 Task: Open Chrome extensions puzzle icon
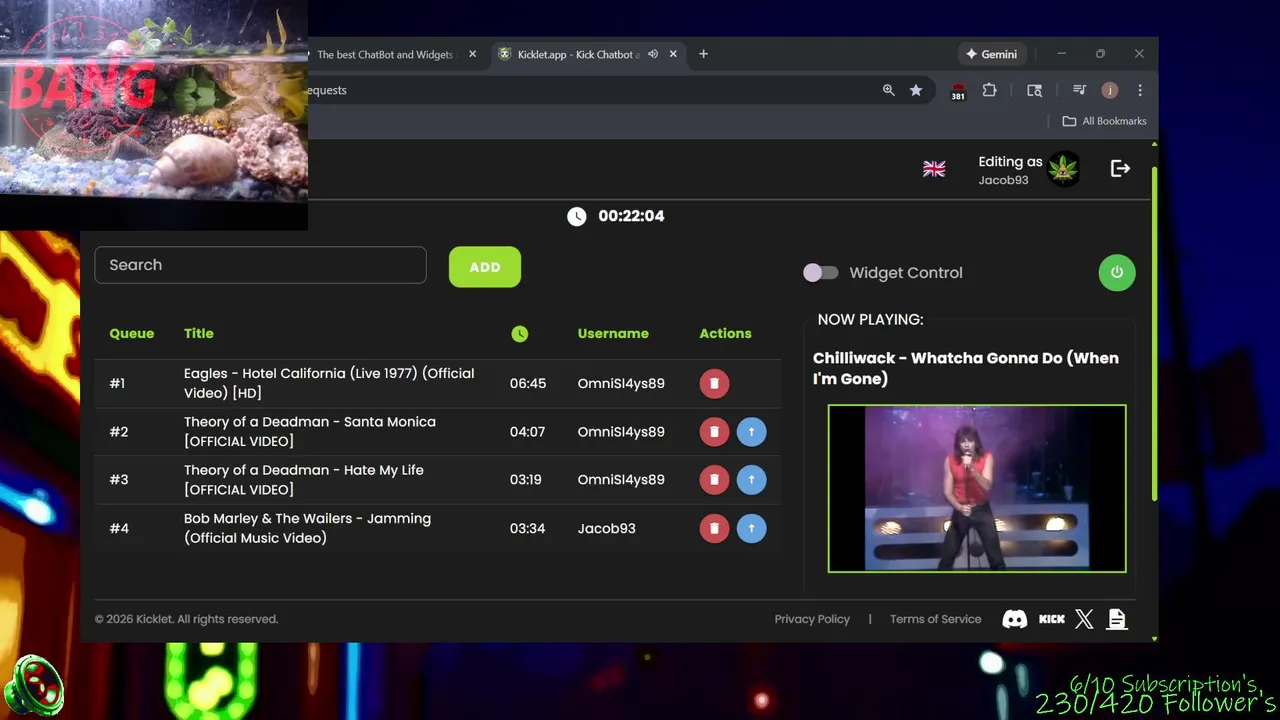pyautogui.click(x=989, y=90)
